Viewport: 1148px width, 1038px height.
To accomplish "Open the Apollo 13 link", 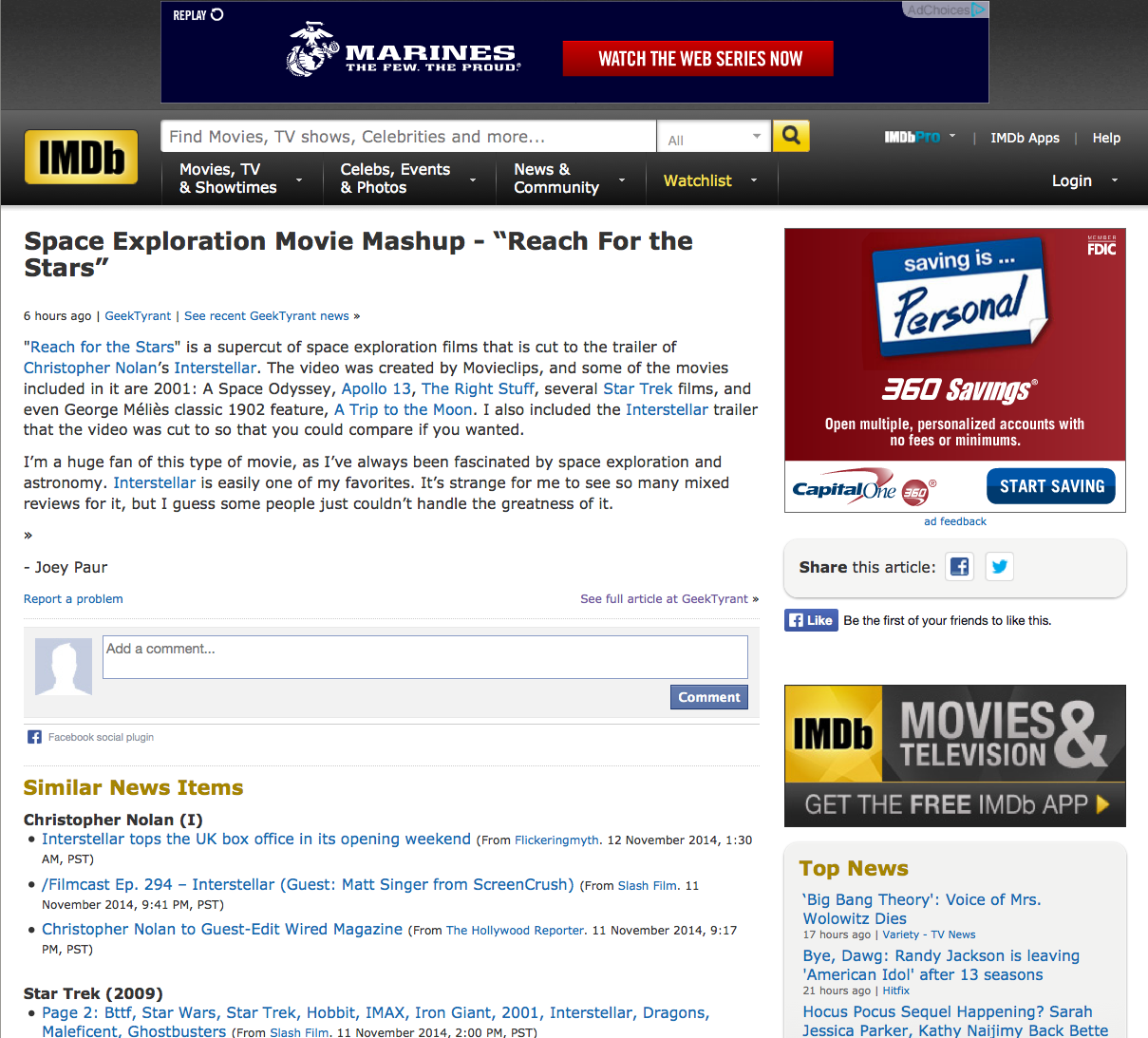I will pyautogui.click(x=376, y=388).
